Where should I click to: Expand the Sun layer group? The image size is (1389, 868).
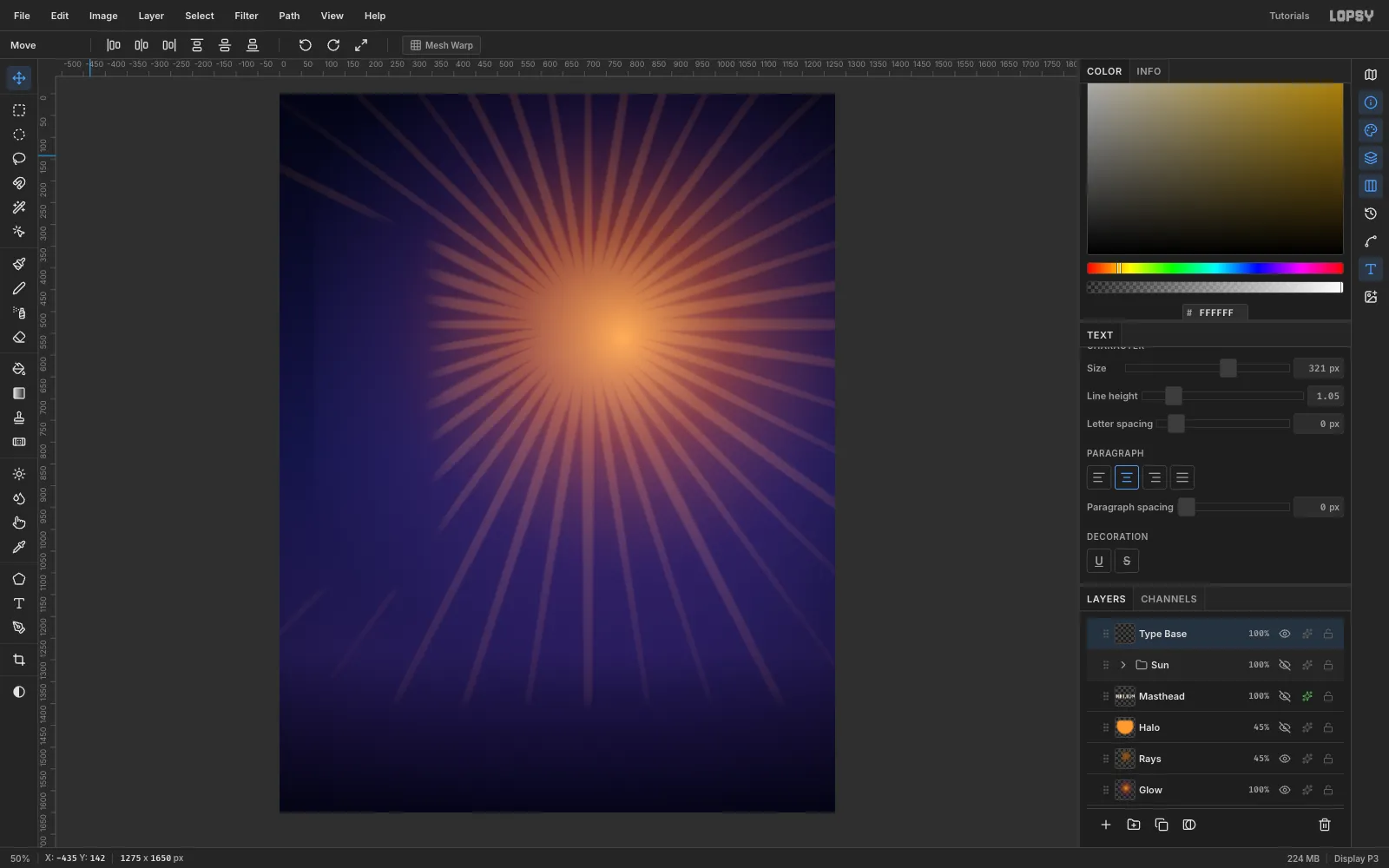tap(1122, 665)
